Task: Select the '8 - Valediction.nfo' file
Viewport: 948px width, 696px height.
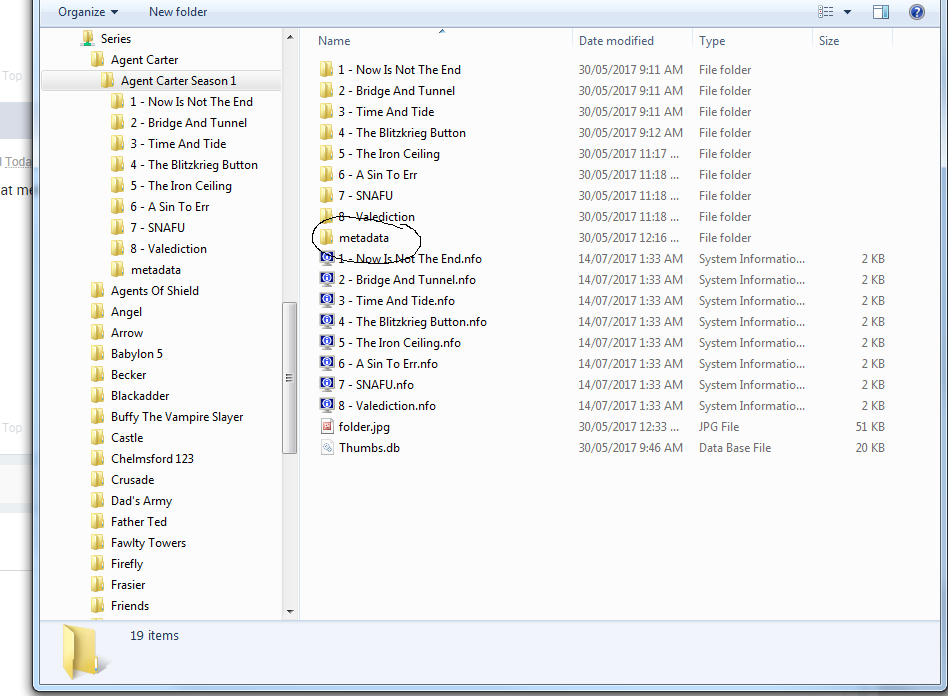Action: [386, 406]
